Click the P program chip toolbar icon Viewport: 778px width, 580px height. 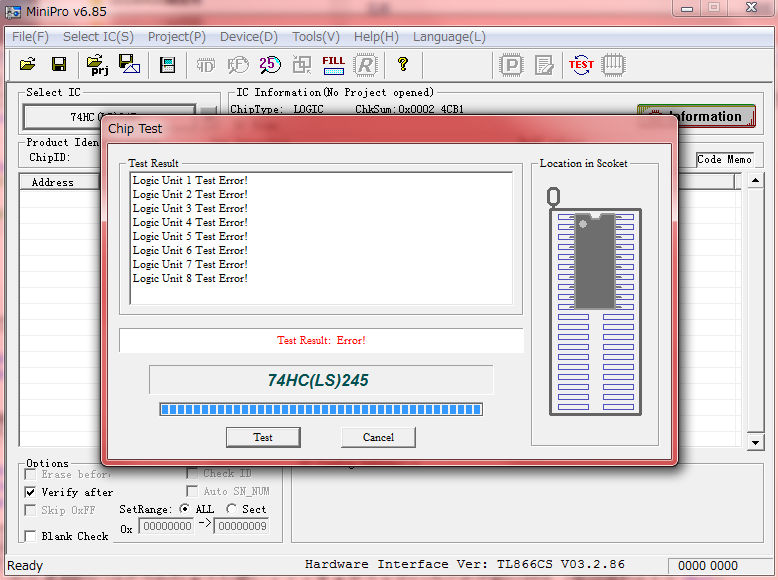[x=512, y=65]
